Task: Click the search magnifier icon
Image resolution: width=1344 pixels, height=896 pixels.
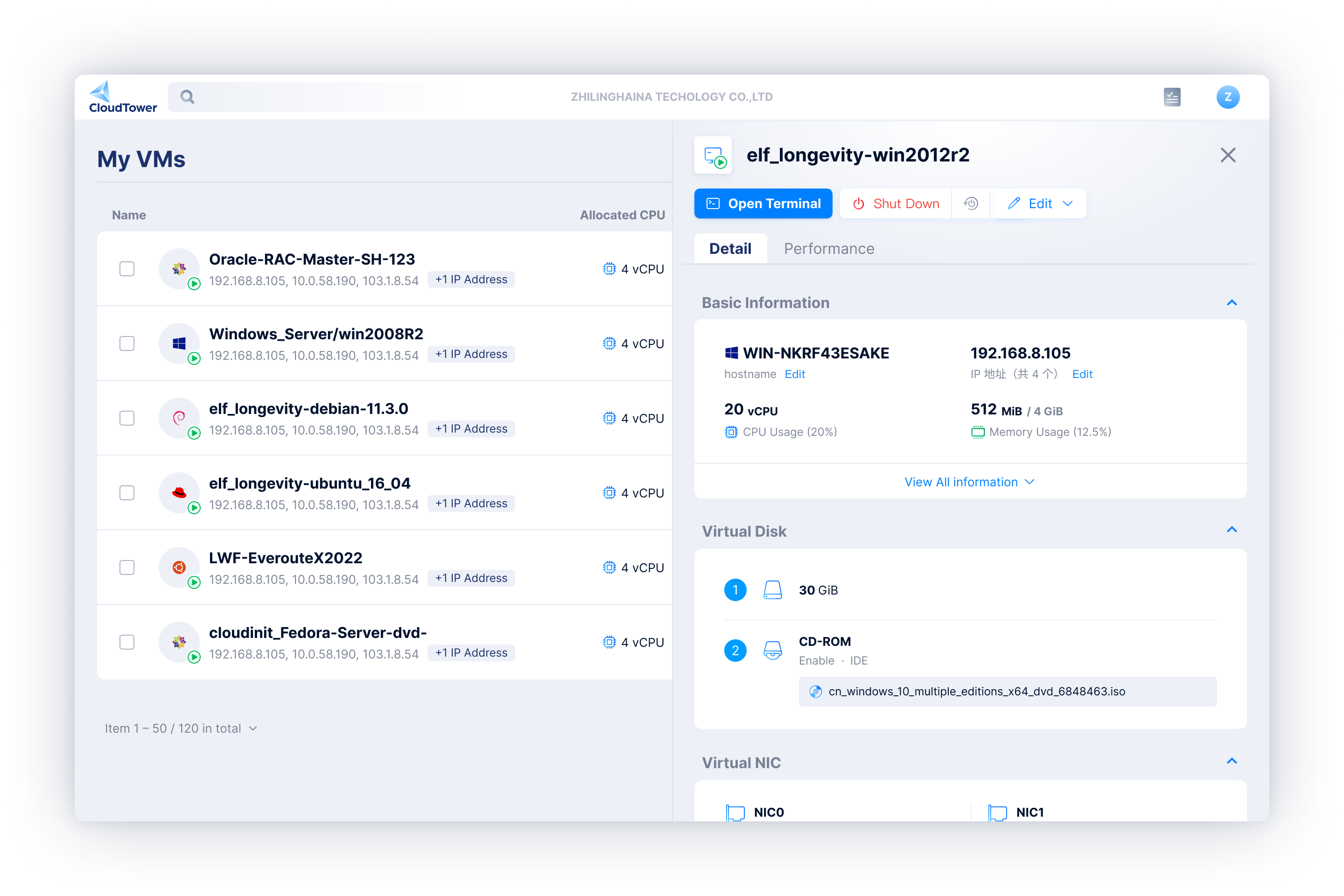Action: coord(188,97)
